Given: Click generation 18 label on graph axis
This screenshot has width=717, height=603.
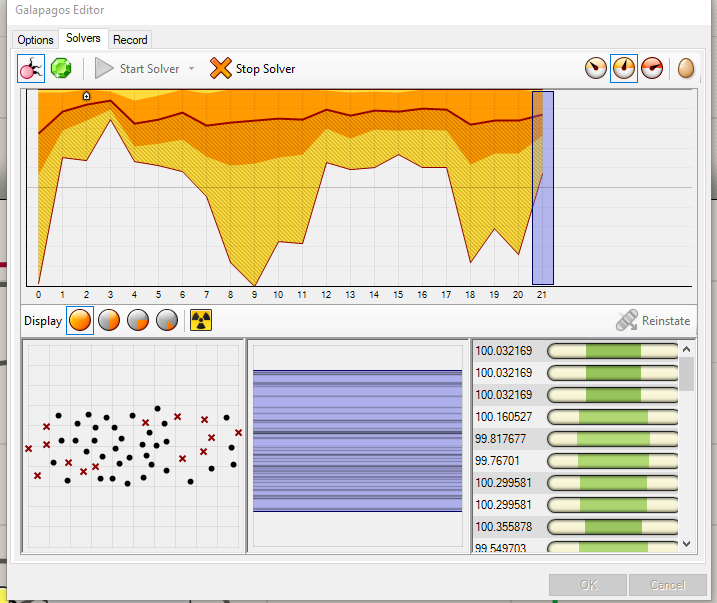Looking at the screenshot, I should point(470,295).
